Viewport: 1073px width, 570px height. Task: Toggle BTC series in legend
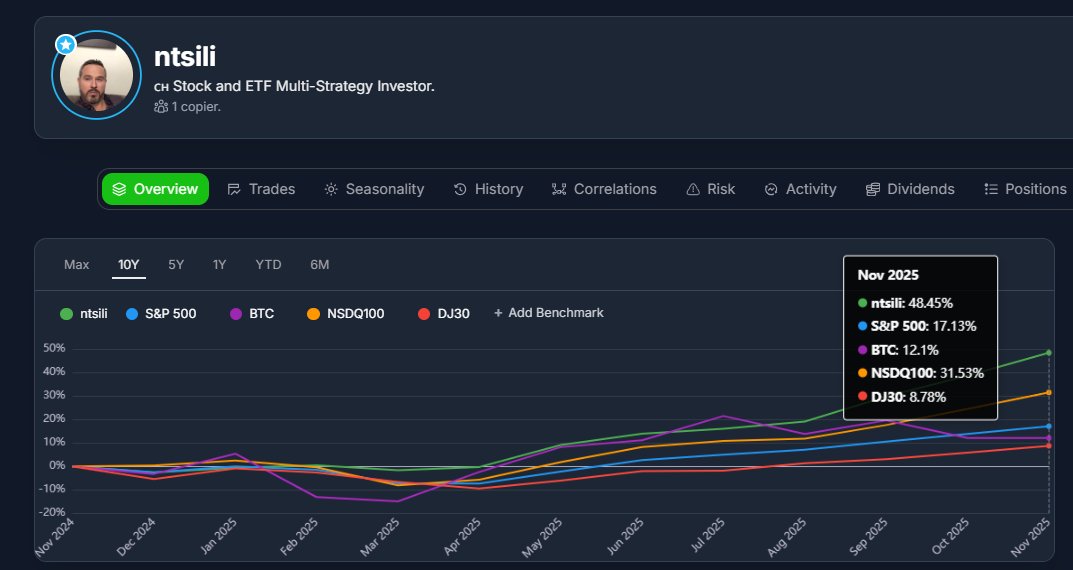[252, 314]
